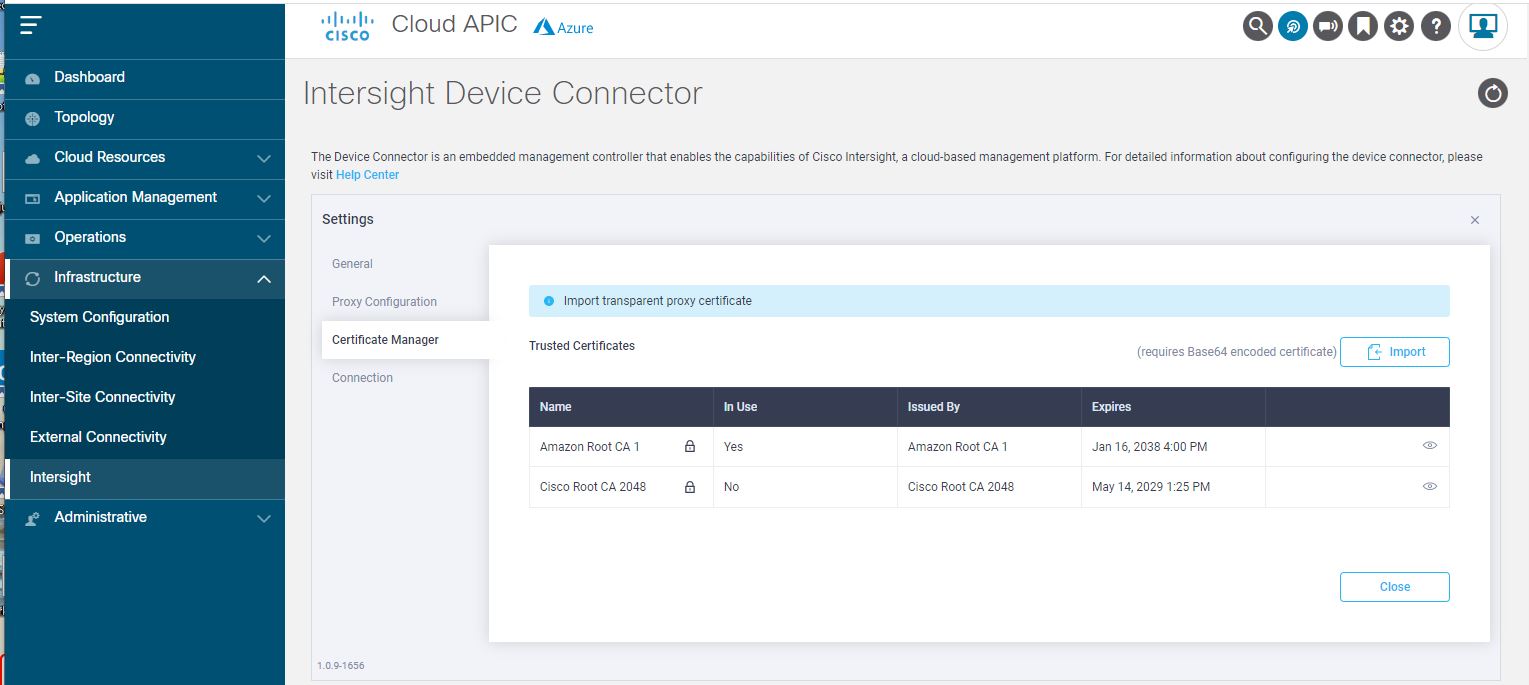Collapse the Infrastructure chevron

[264, 278]
